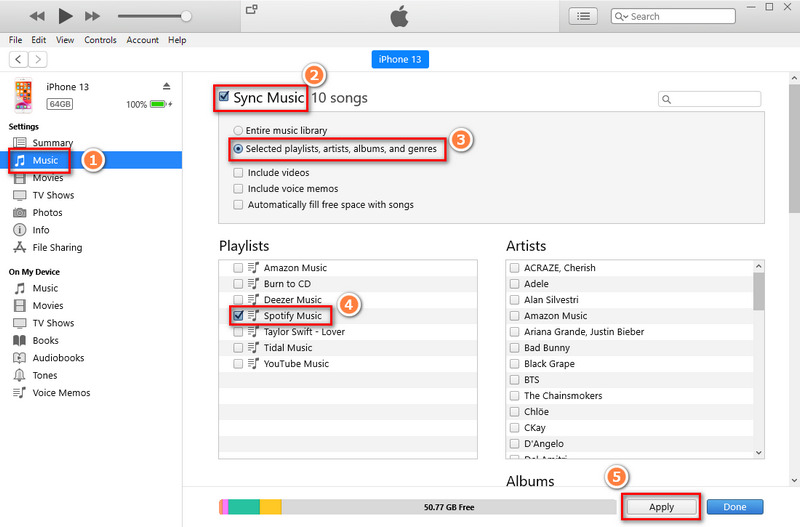Toggle the Sync Music checkbox
This screenshot has height=527, width=800.
coord(223,96)
